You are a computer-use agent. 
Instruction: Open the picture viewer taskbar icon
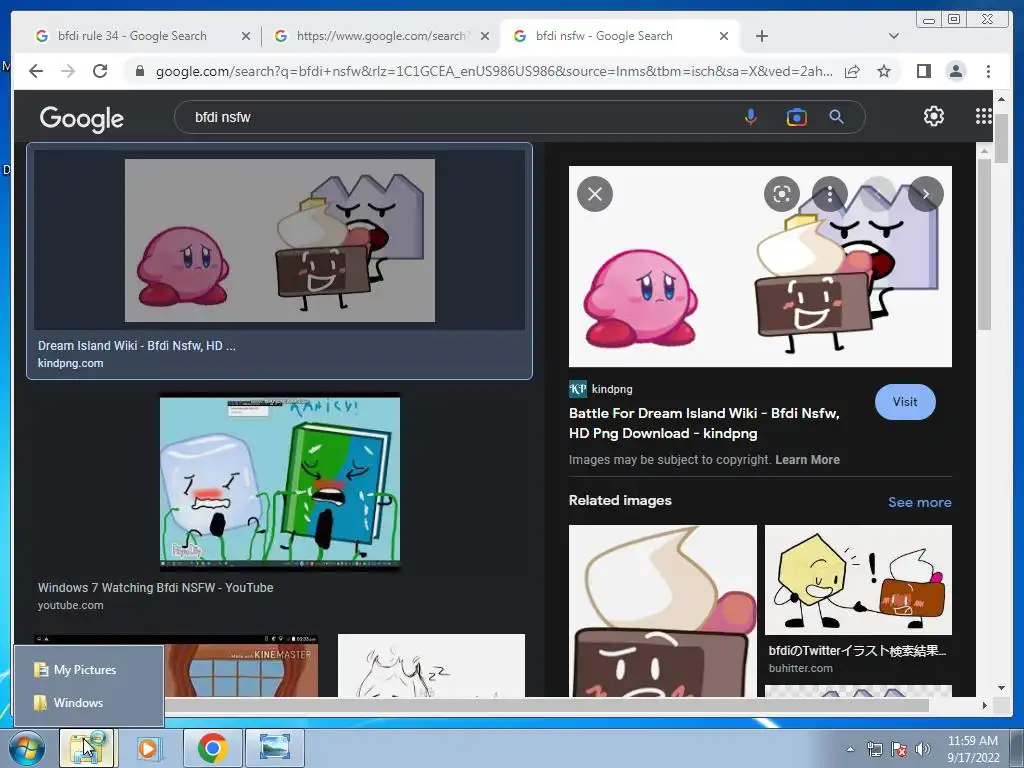tap(274, 748)
